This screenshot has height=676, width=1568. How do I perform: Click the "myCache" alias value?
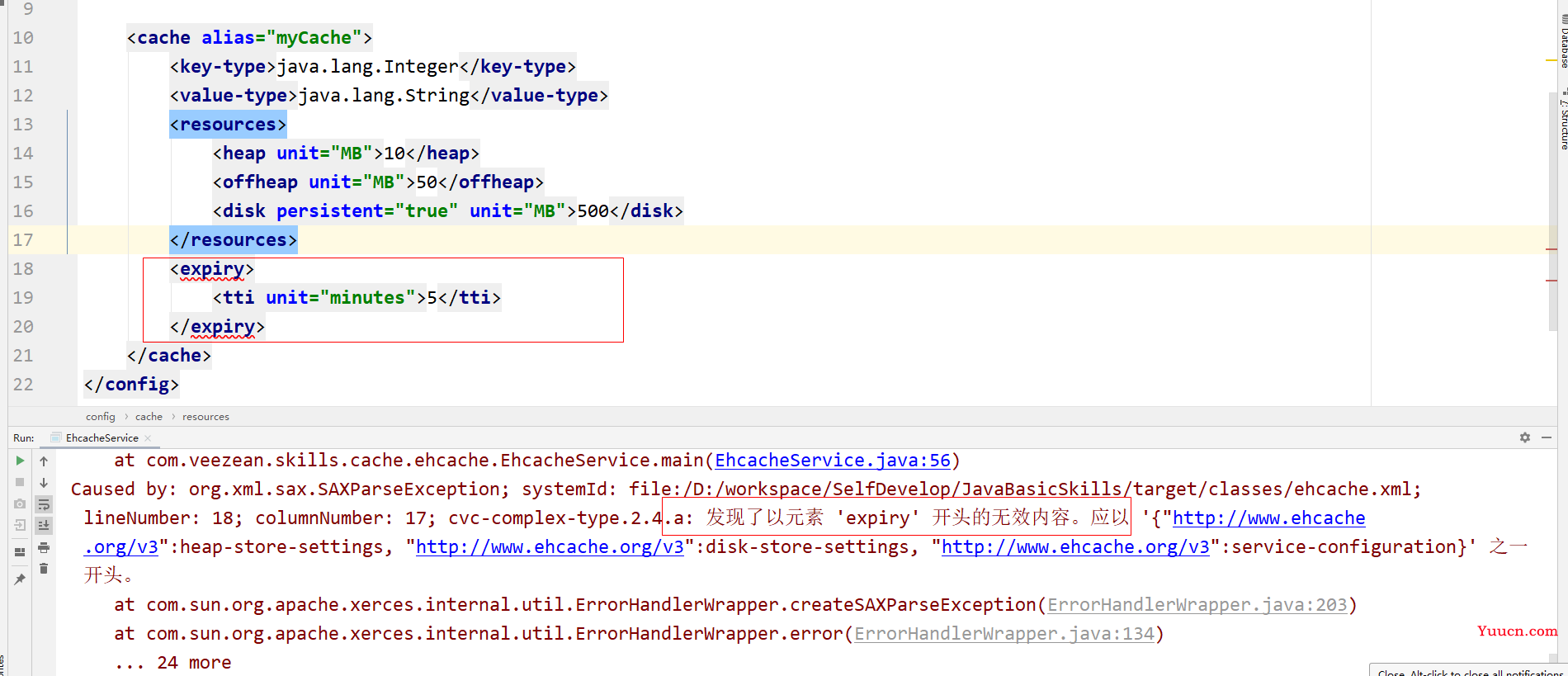[314, 38]
